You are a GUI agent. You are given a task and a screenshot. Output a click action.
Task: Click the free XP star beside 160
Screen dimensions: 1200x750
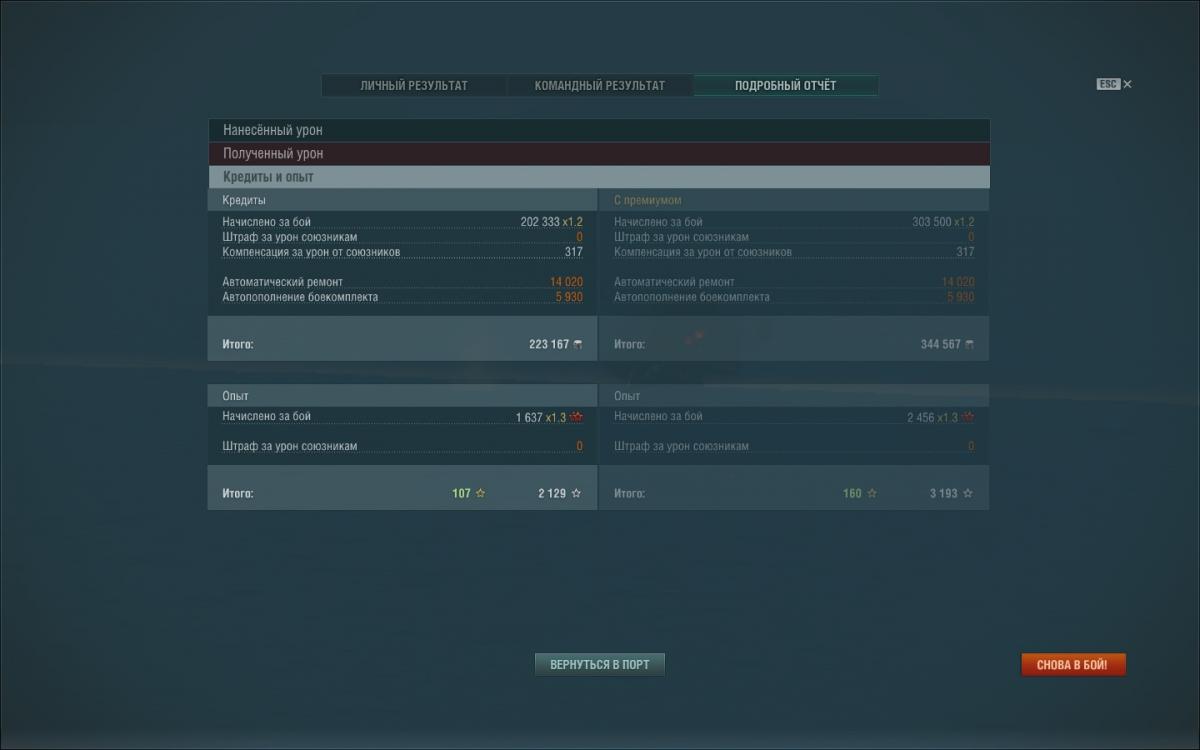[x=872, y=494]
